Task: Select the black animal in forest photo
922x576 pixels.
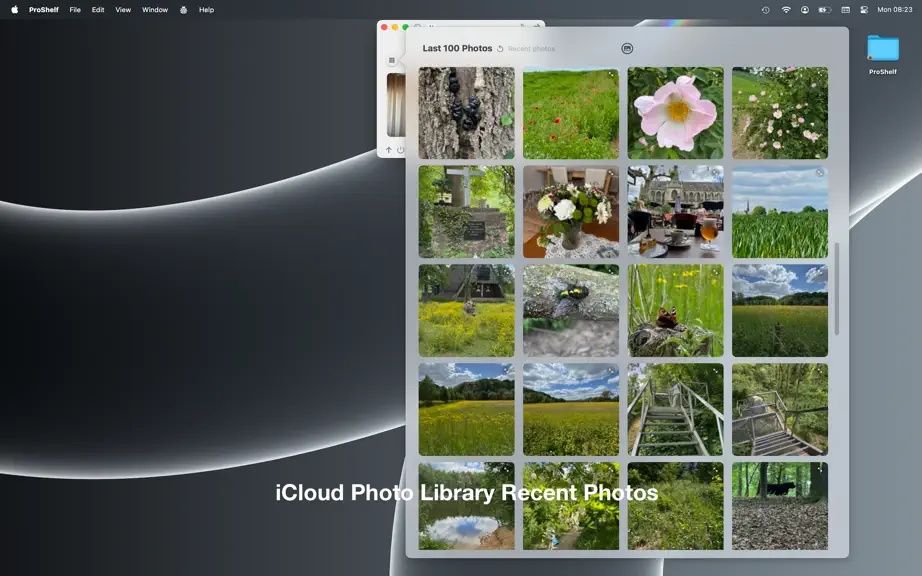Action: click(780, 506)
